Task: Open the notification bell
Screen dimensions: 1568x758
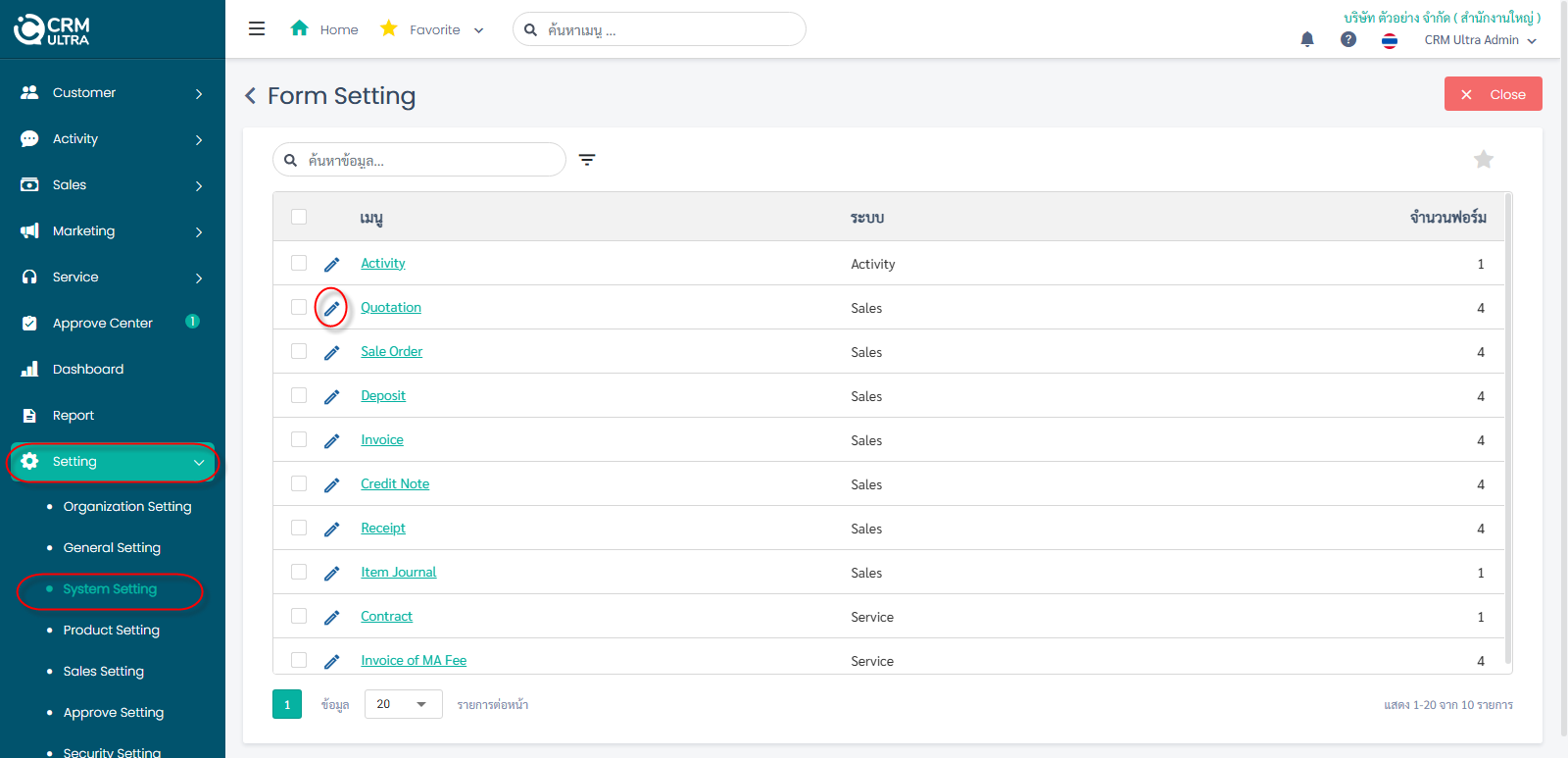Action: (x=1306, y=39)
